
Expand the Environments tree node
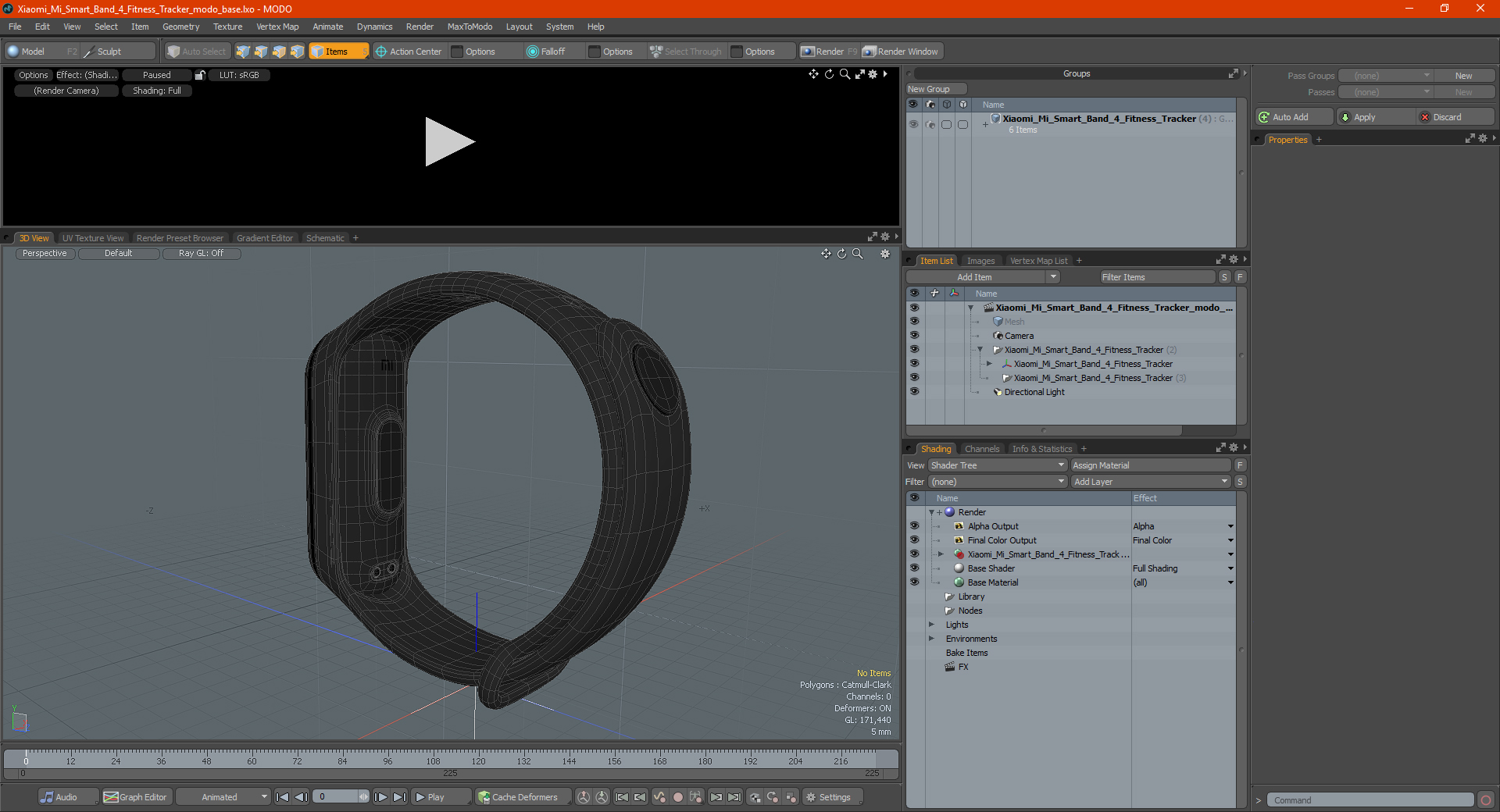[931, 639]
